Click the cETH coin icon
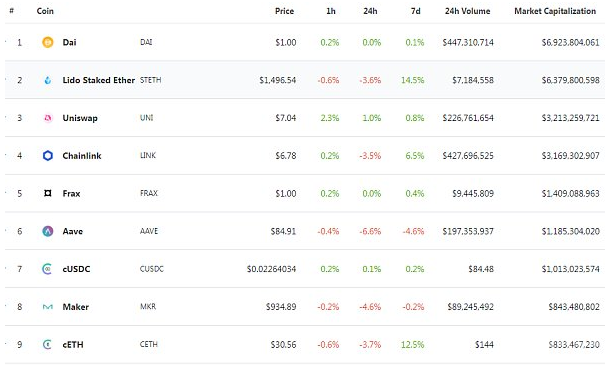The width and height of the screenshot is (615, 365). tap(47, 344)
